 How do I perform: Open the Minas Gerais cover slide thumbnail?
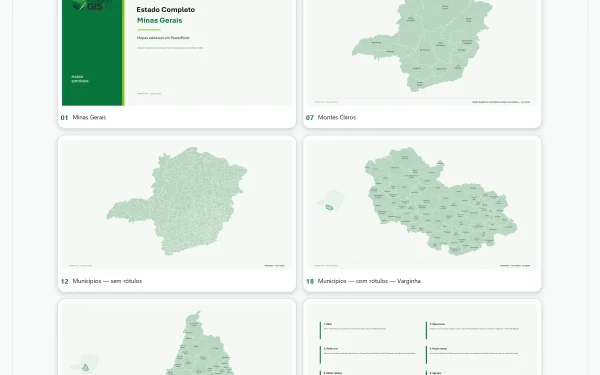177,53
